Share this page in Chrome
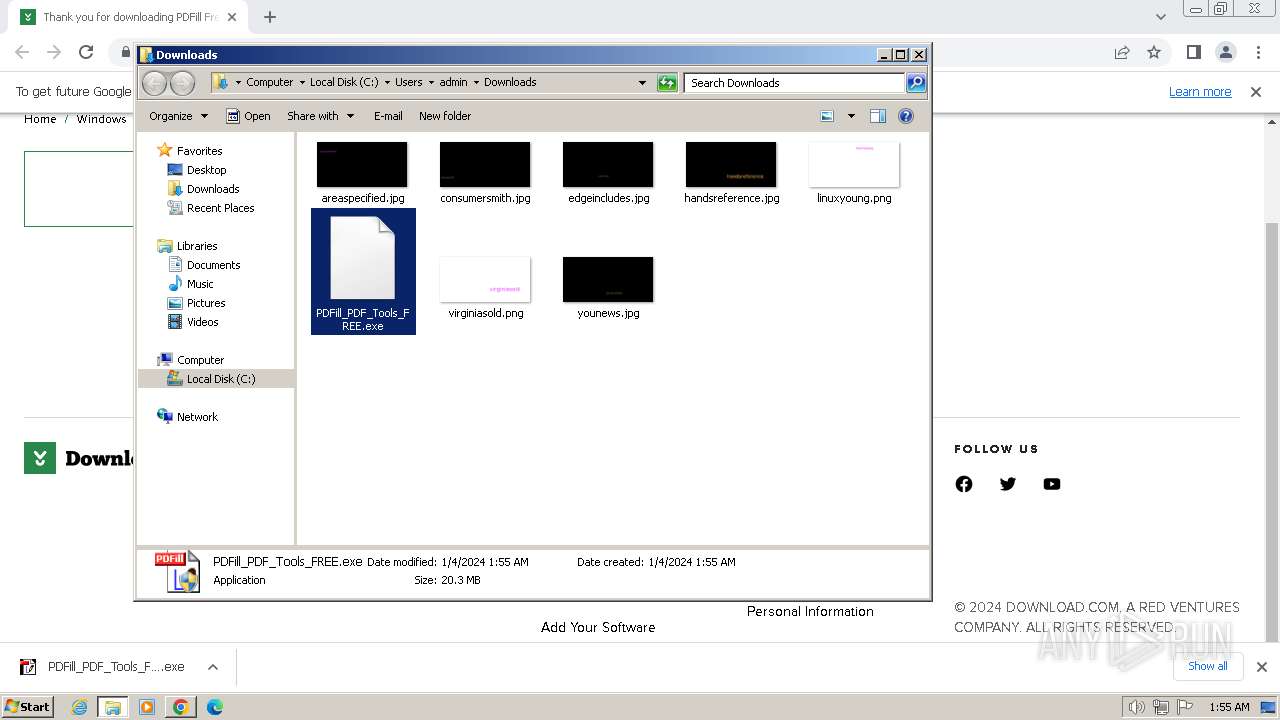Image resolution: width=1280 pixels, height=720 pixels. pyautogui.click(x=1122, y=52)
